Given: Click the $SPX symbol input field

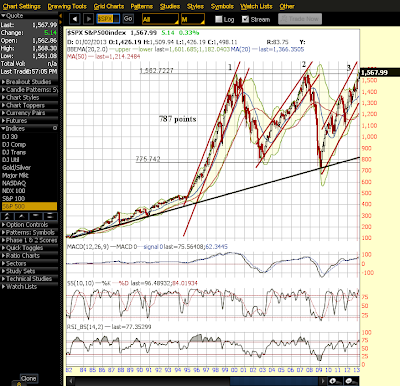Looking at the screenshot, I should pyautogui.click(x=108, y=19).
